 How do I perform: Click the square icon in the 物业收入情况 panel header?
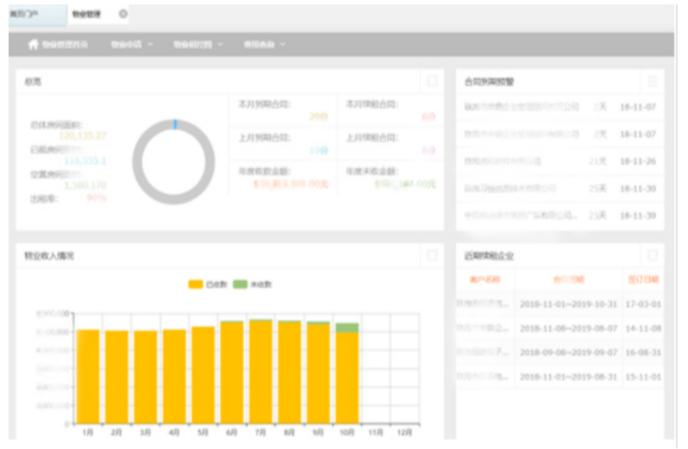coord(432,255)
